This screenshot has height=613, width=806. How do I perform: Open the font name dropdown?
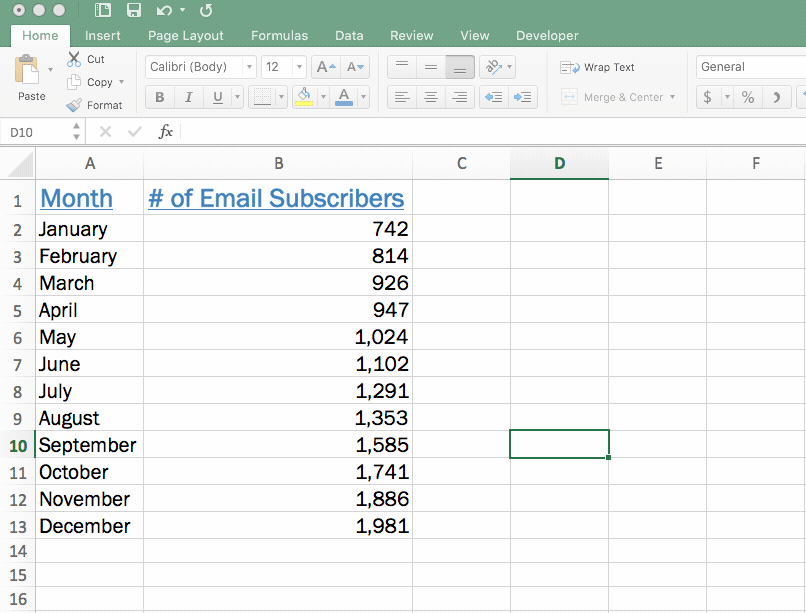pyautogui.click(x=249, y=66)
